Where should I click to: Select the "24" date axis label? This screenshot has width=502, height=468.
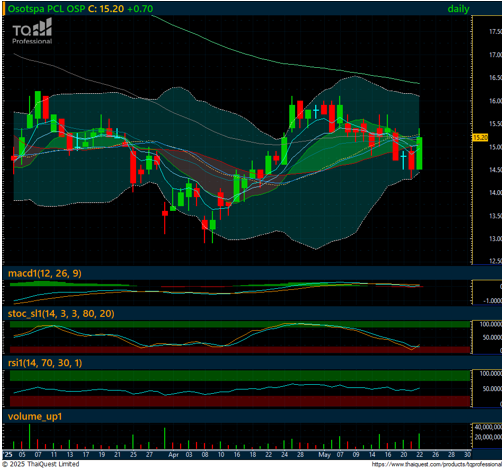pos(284,455)
